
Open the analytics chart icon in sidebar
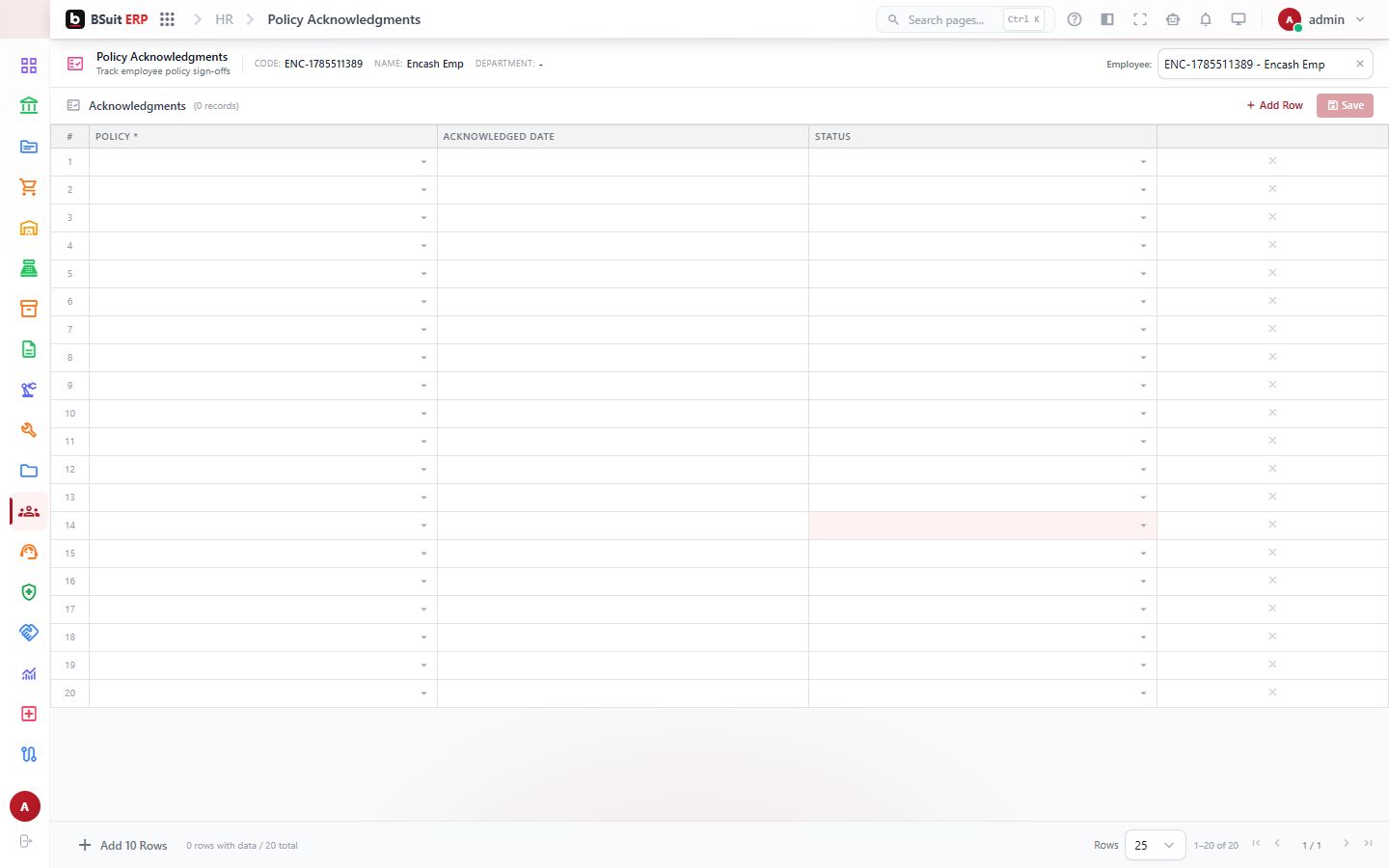click(29, 673)
